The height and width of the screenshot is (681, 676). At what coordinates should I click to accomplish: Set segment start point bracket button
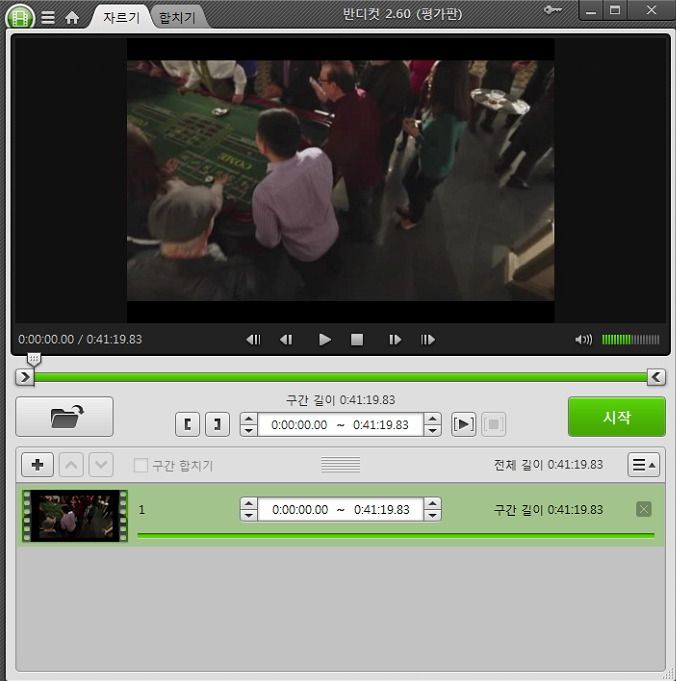(x=187, y=424)
